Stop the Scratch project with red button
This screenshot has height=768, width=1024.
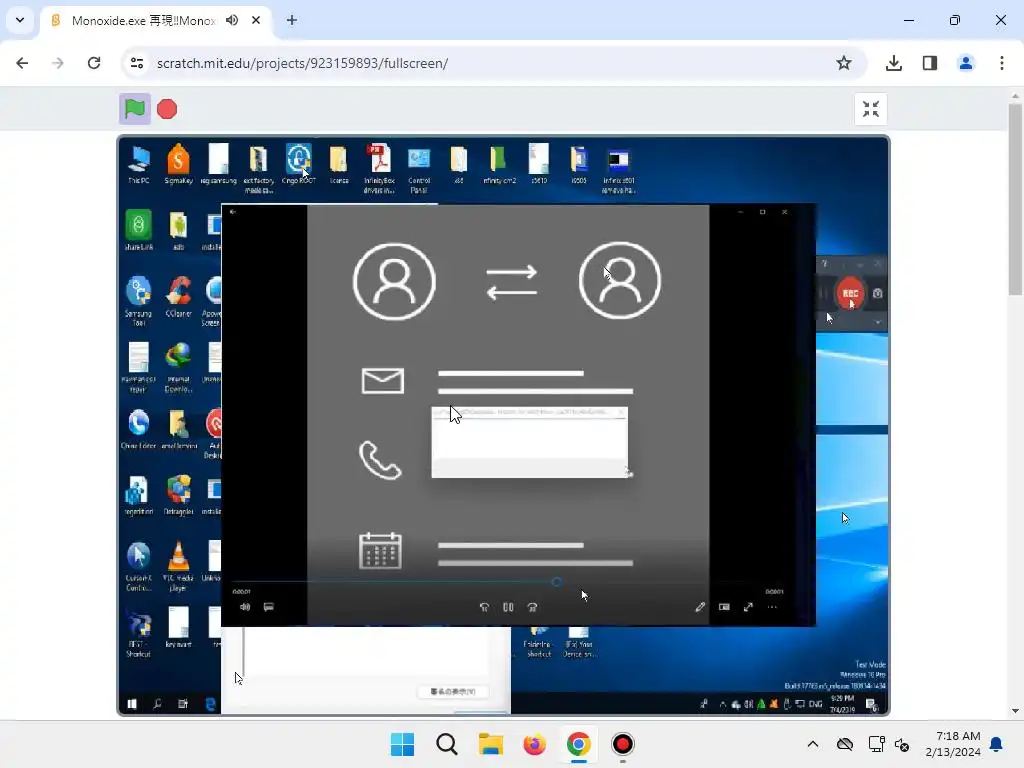pyautogui.click(x=167, y=109)
